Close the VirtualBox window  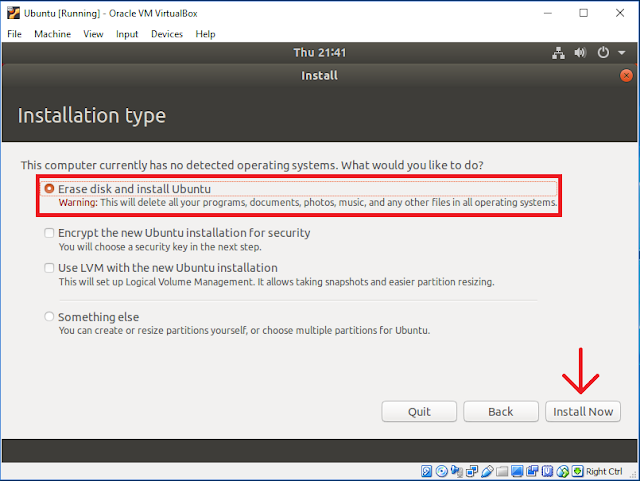[x=620, y=13]
